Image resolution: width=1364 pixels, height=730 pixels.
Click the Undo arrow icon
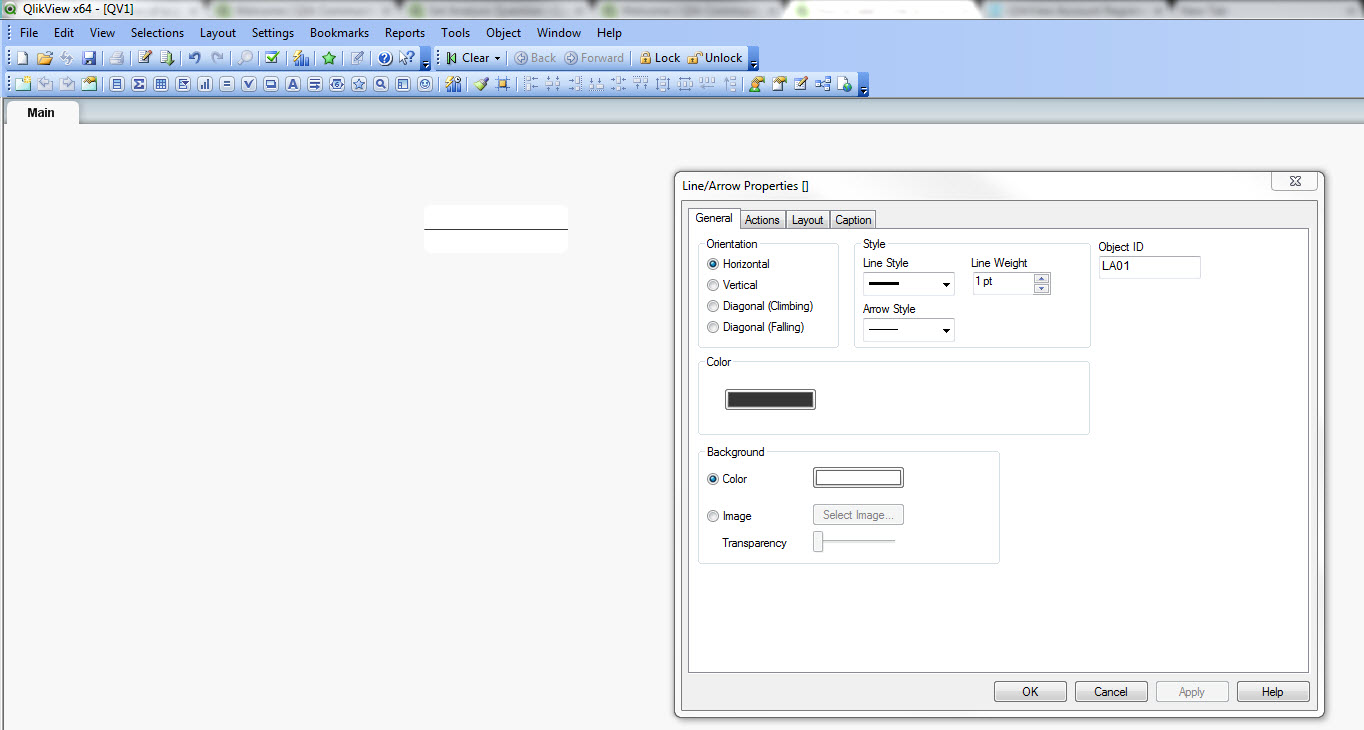point(195,58)
